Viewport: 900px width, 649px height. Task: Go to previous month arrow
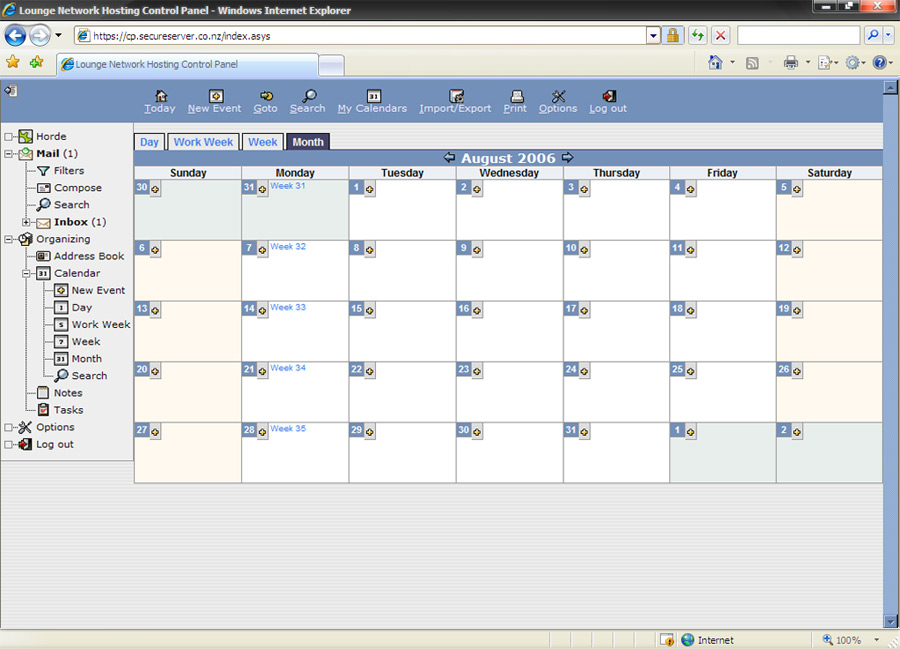(449, 158)
